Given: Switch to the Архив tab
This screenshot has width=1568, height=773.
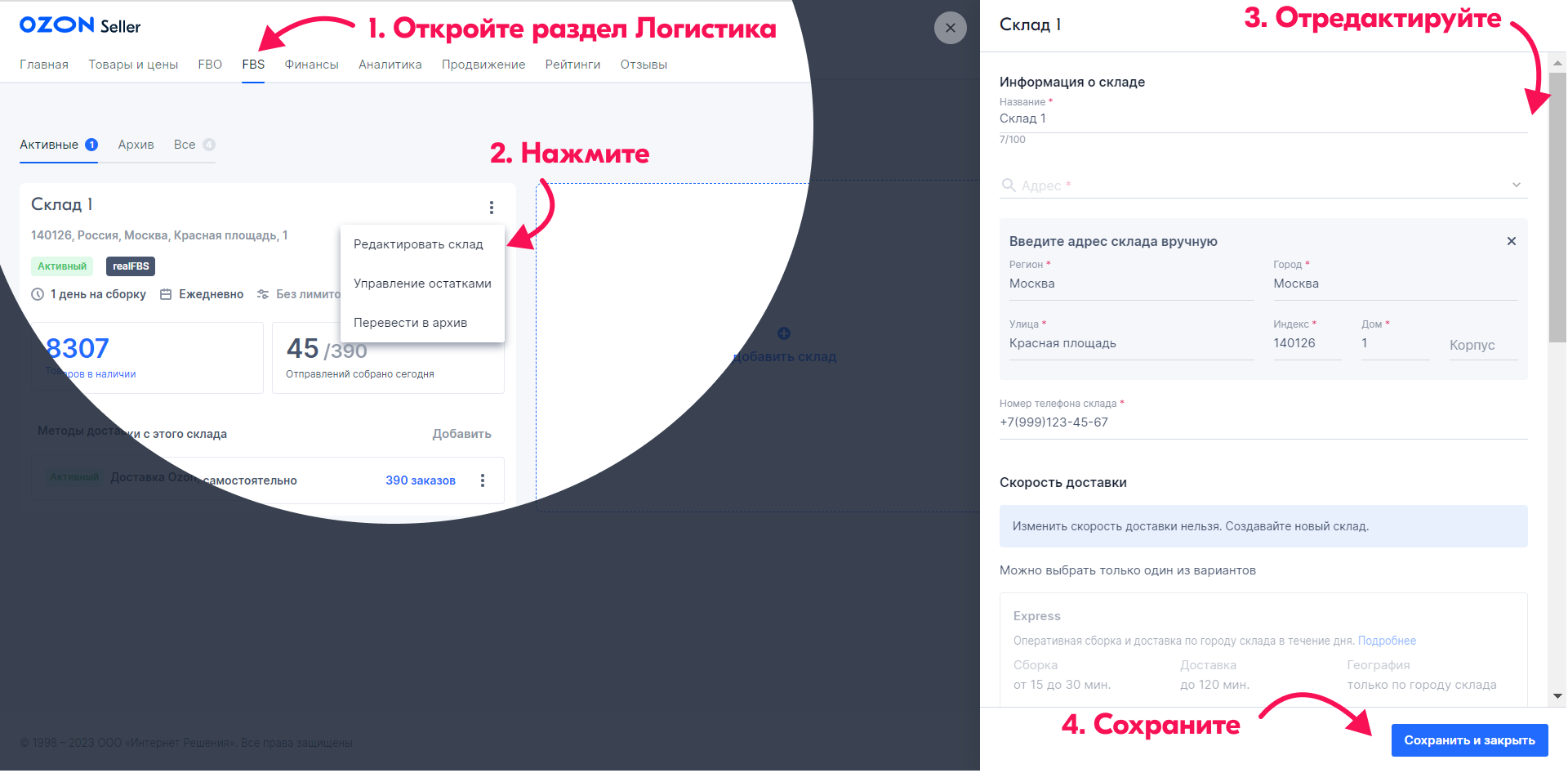Looking at the screenshot, I should click(136, 145).
